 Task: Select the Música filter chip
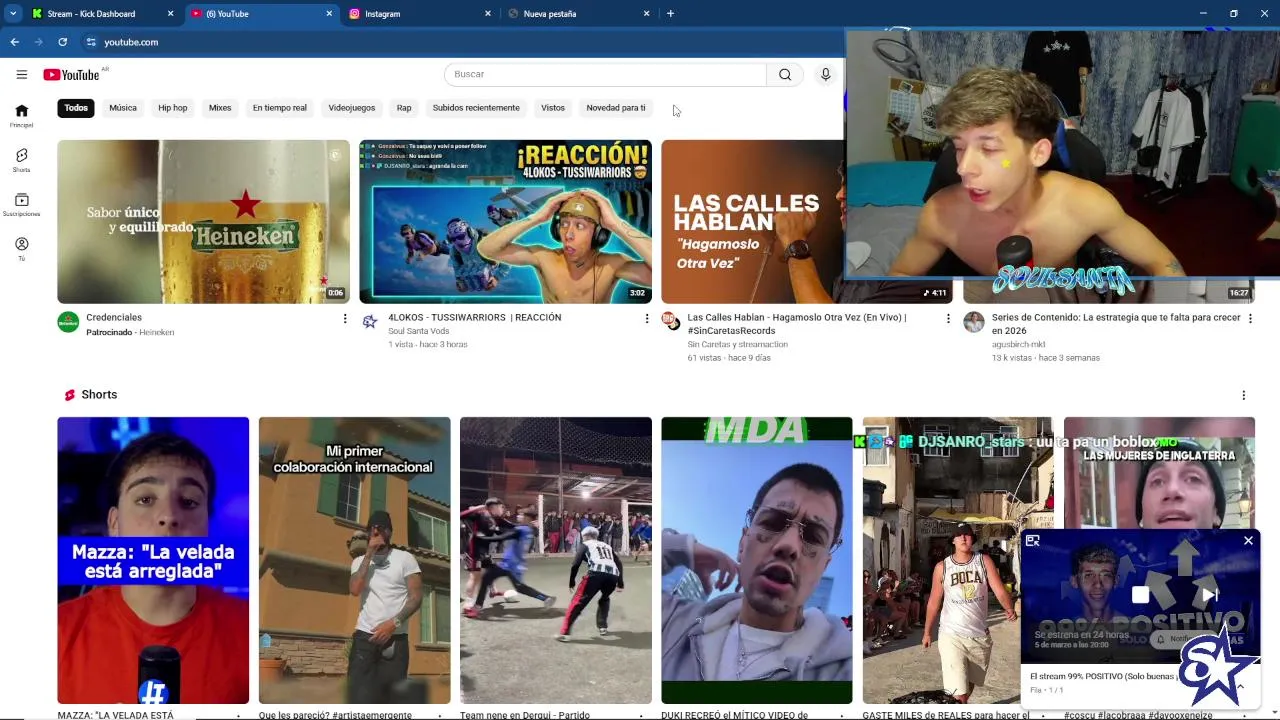[123, 108]
